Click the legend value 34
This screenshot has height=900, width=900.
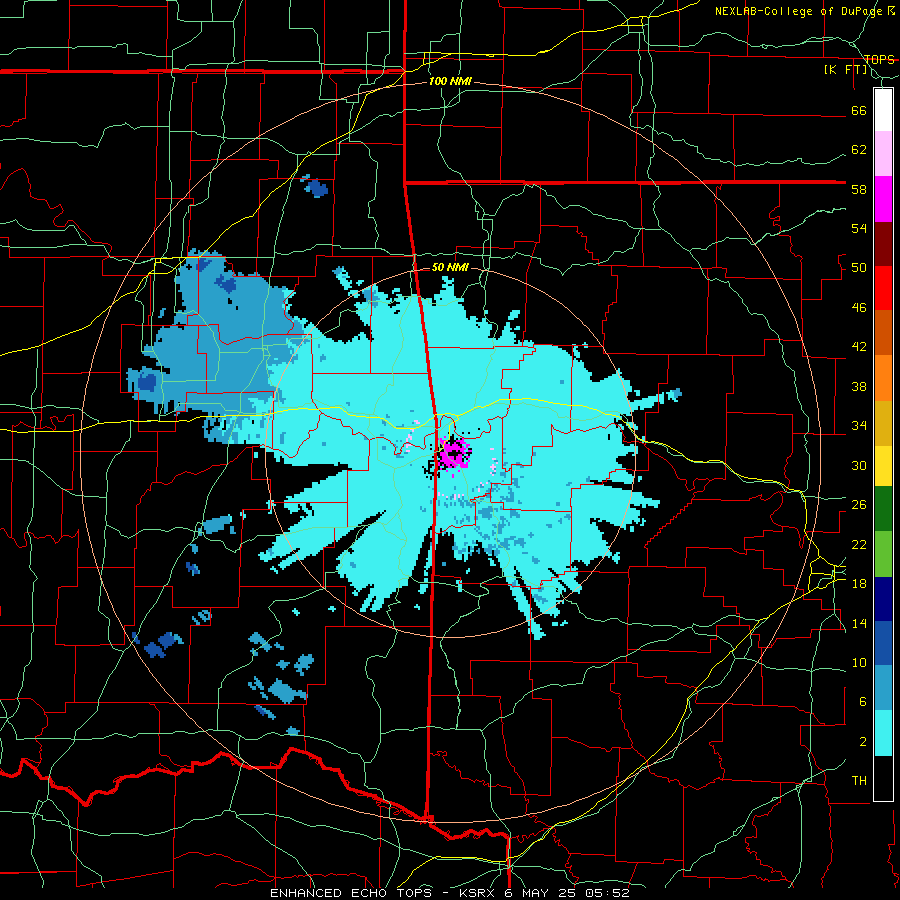(x=859, y=426)
